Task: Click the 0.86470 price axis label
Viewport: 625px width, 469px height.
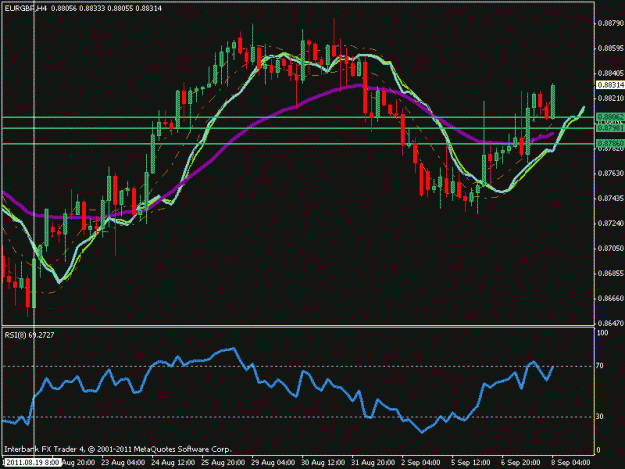Action: pyautogui.click(x=611, y=323)
